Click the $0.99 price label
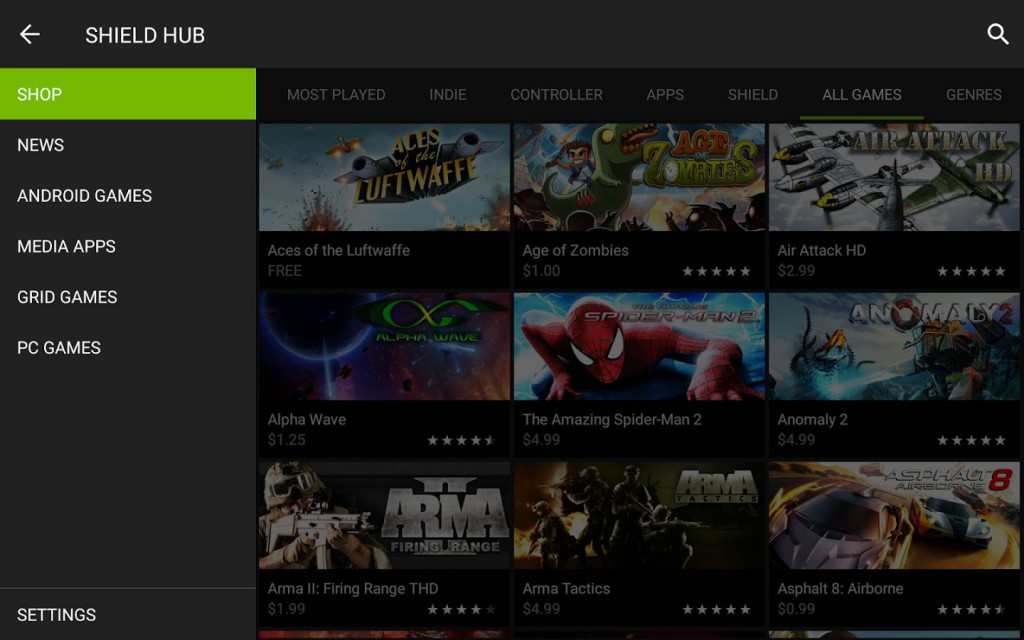The height and width of the screenshot is (640, 1024). 796,609
